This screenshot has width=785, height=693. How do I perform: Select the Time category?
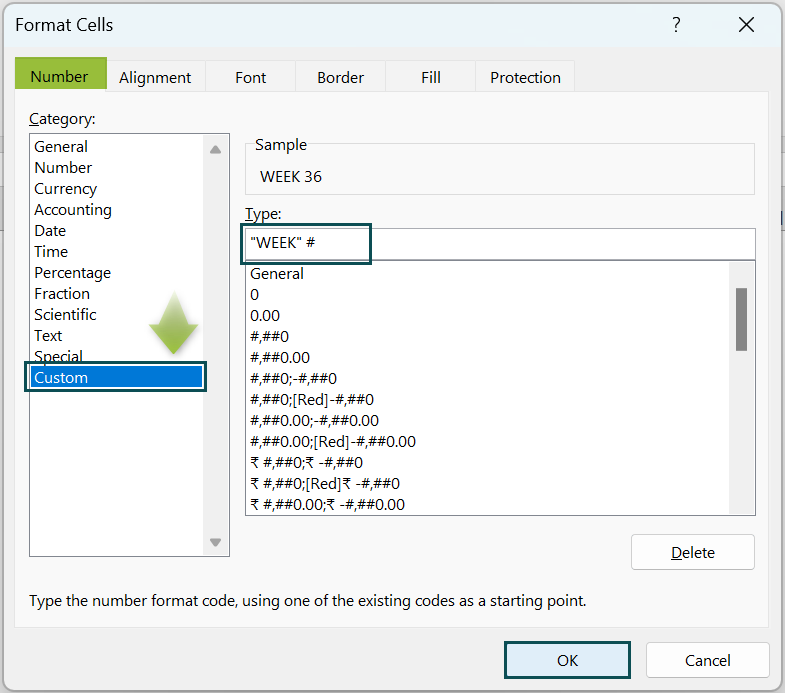tap(117, 252)
